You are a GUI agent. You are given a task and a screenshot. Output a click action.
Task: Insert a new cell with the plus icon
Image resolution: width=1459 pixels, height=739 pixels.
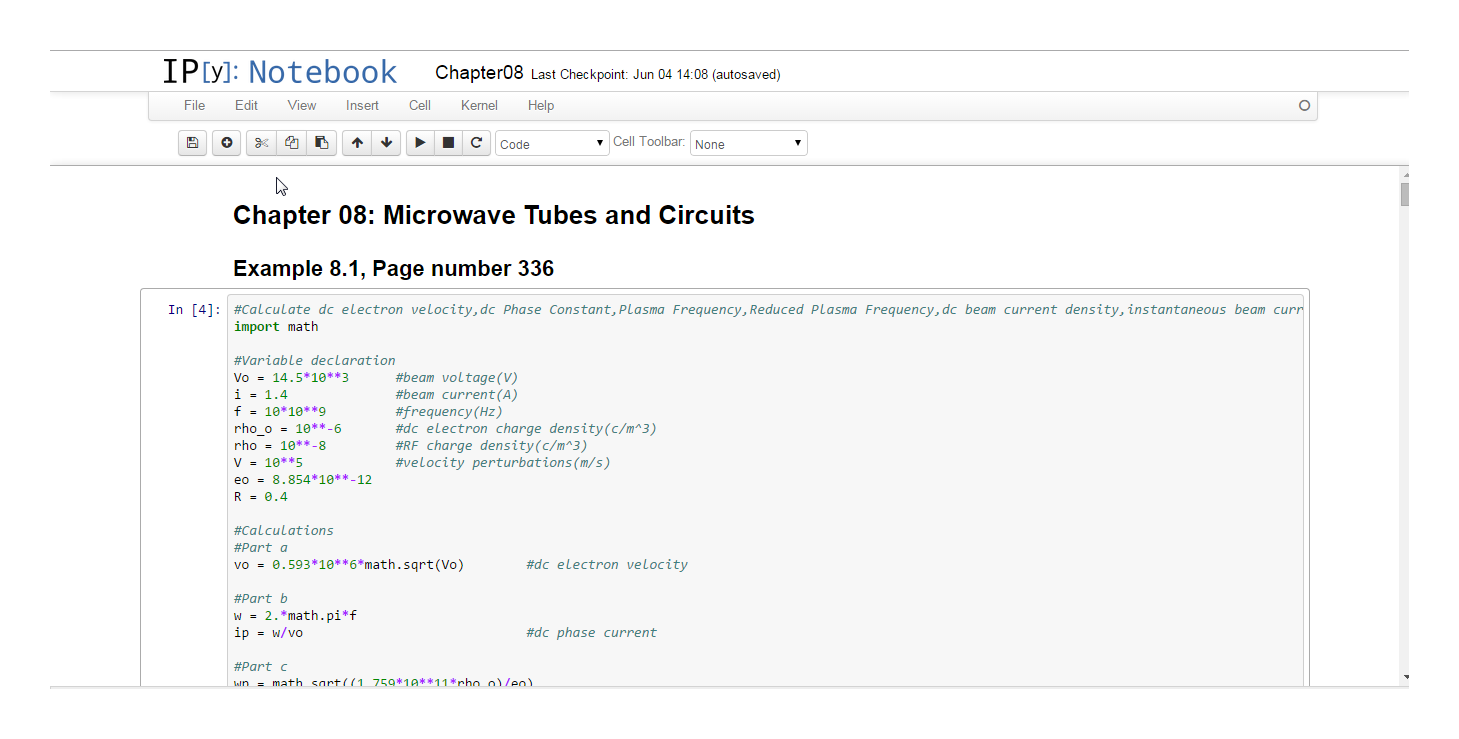click(x=227, y=143)
